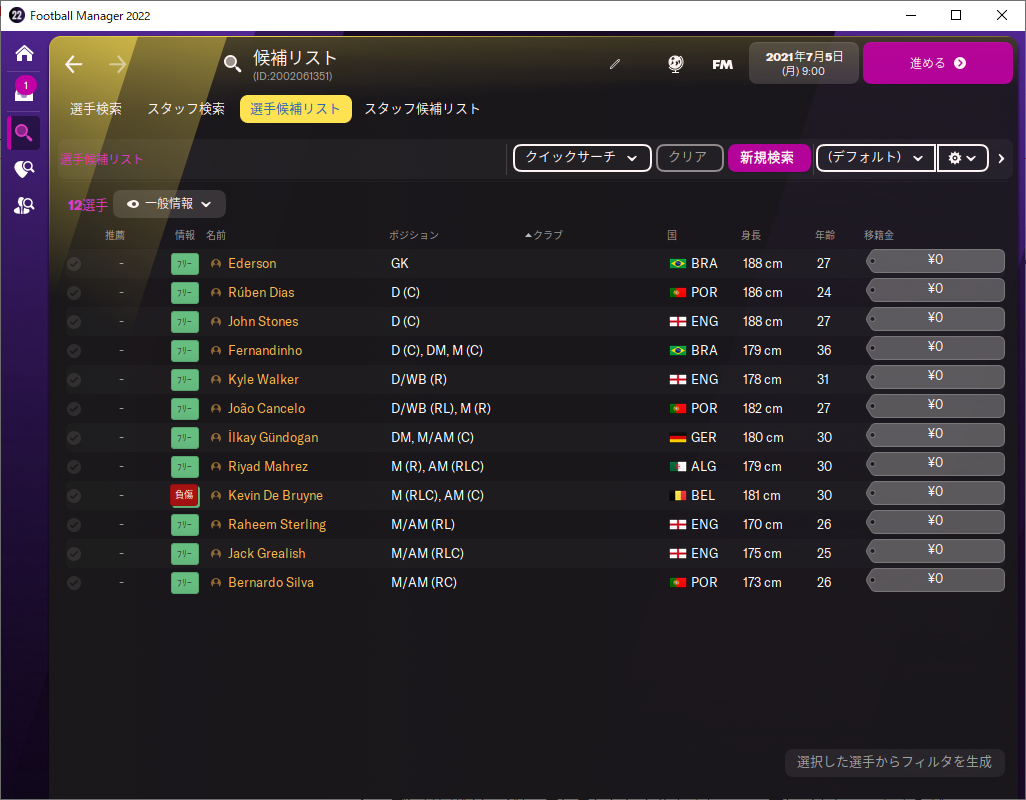Open the Raheem Sterling player link
The image size is (1026, 800).
pos(277,525)
